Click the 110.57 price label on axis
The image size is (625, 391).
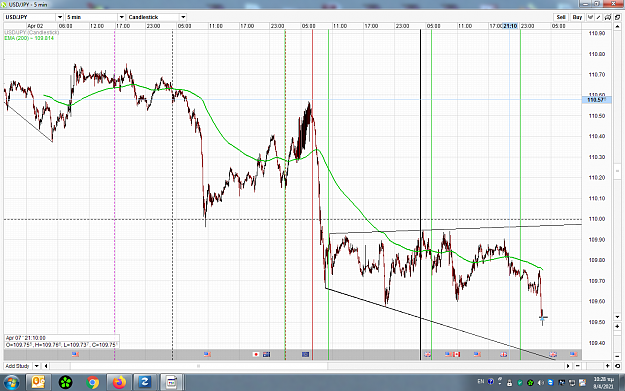pos(596,100)
